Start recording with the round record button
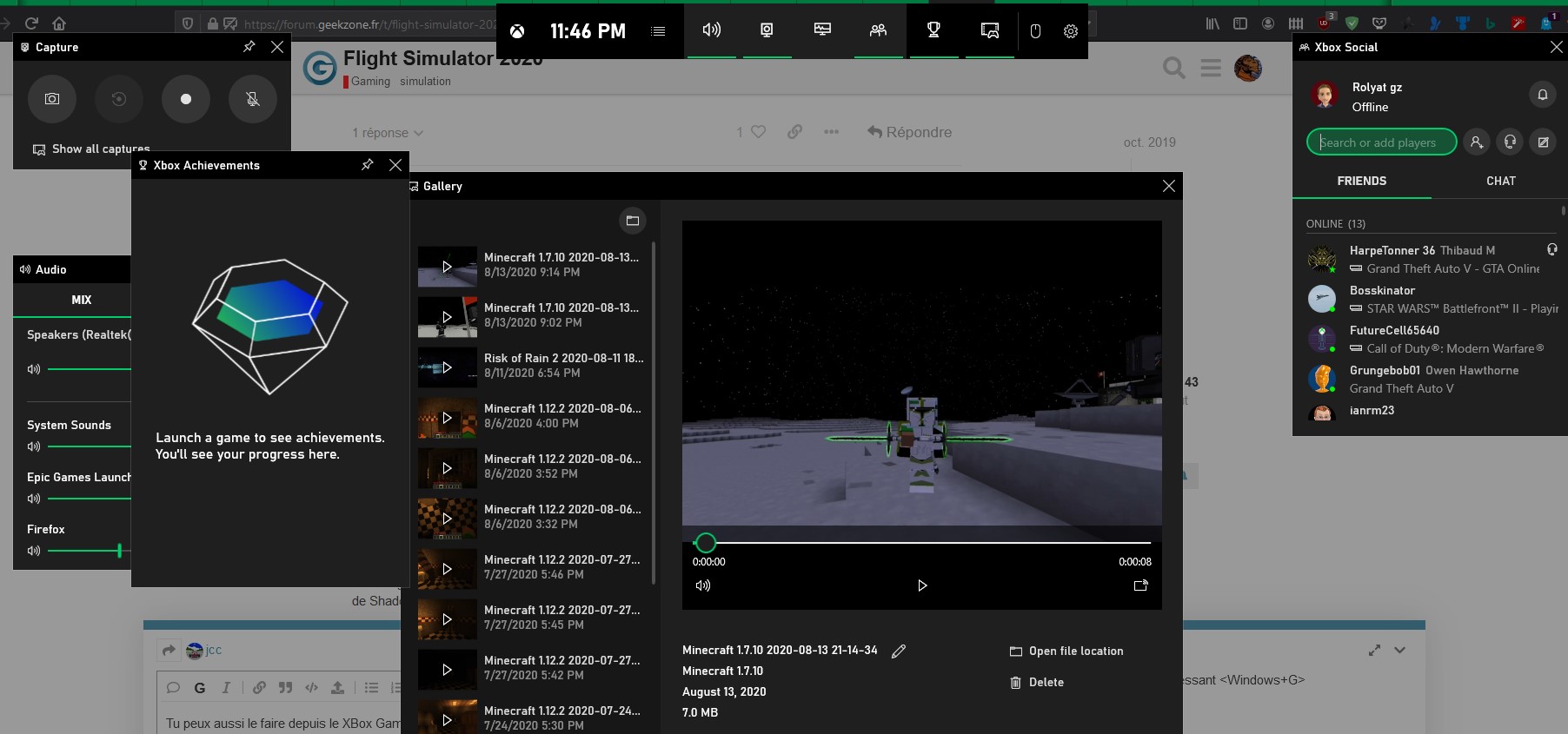Viewport: 1568px width, 734px height. [186, 99]
